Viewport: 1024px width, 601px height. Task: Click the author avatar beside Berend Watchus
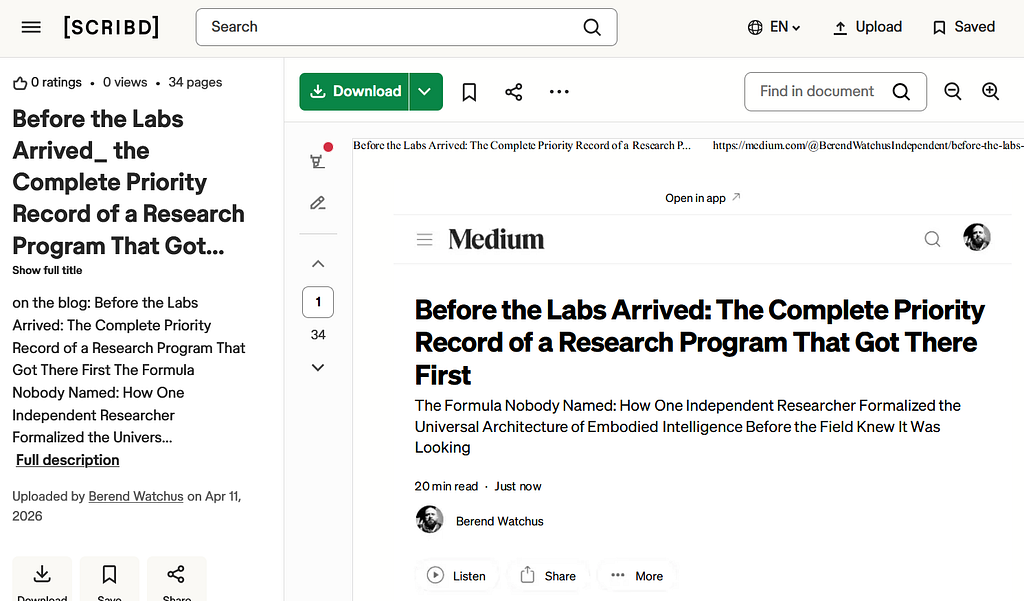pyautogui.click(x=430, y=520)
